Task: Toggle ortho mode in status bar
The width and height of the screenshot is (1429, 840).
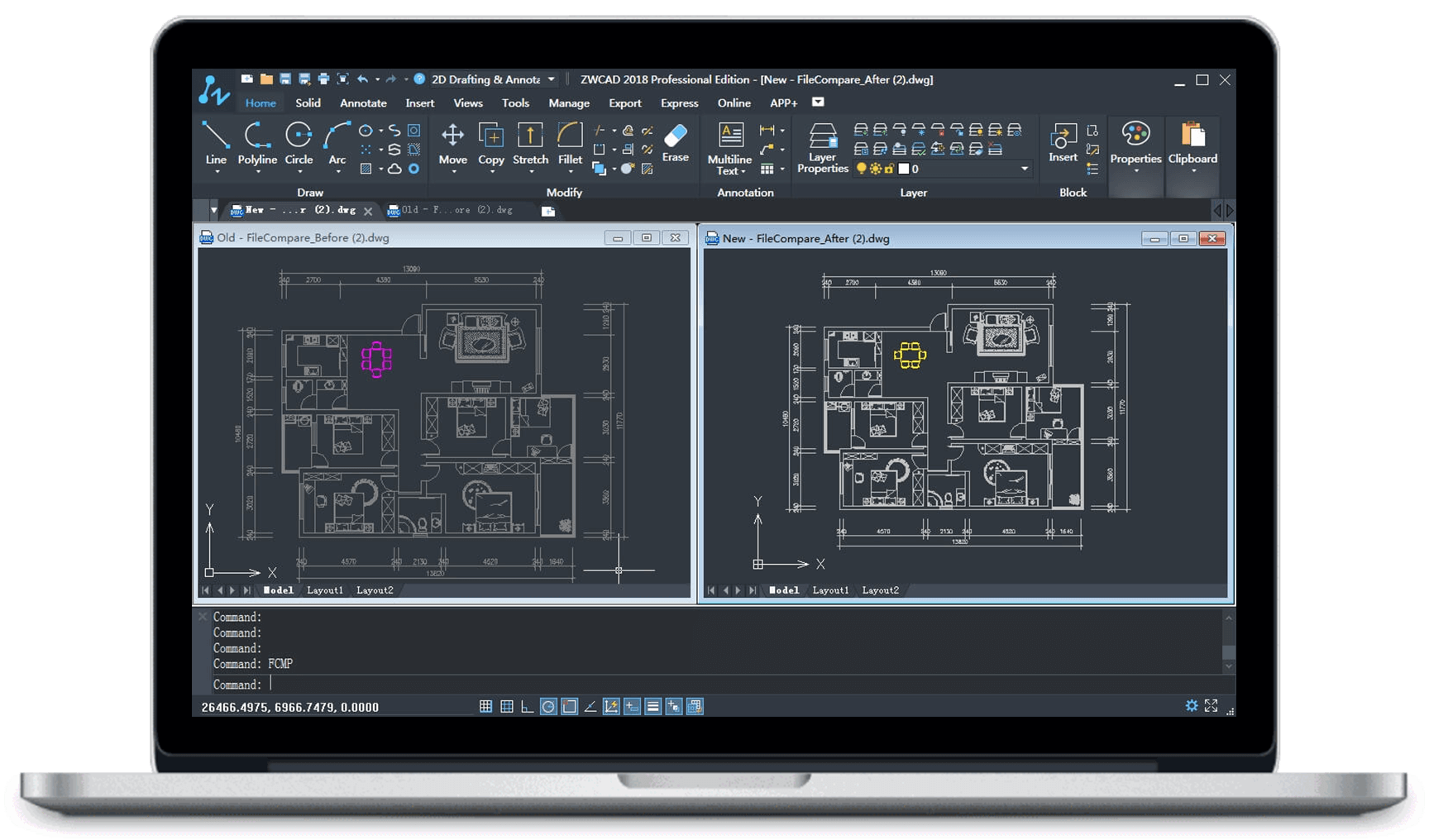Action: tap(527, 707)
